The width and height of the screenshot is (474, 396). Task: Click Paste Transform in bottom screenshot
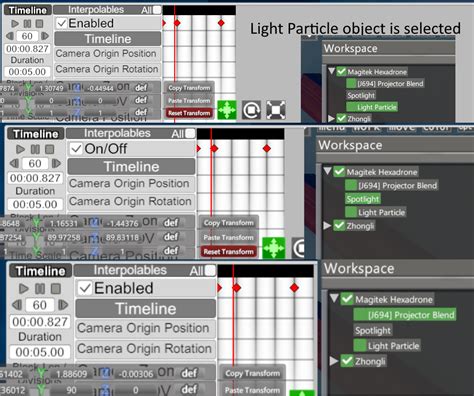pos(252,390)
